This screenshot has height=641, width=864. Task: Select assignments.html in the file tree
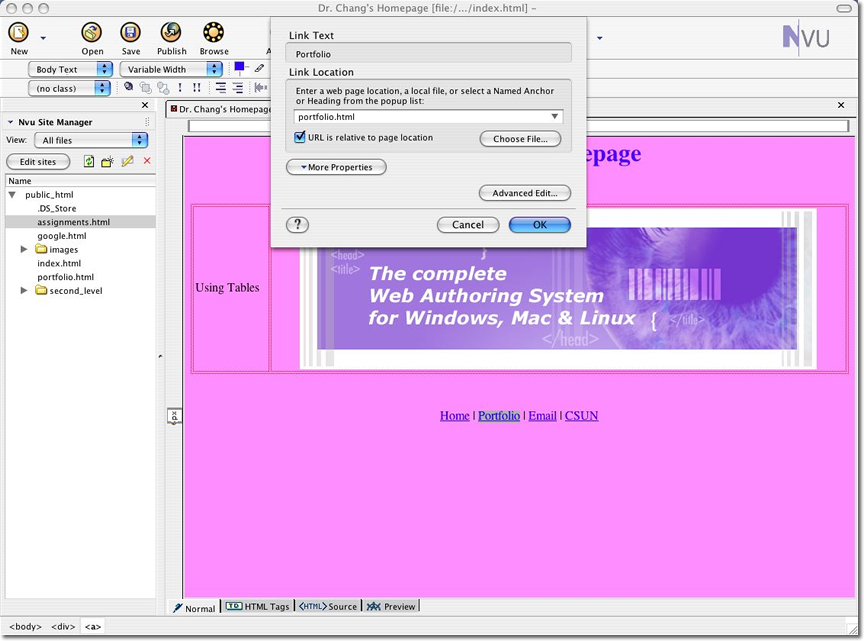[73, 222]
